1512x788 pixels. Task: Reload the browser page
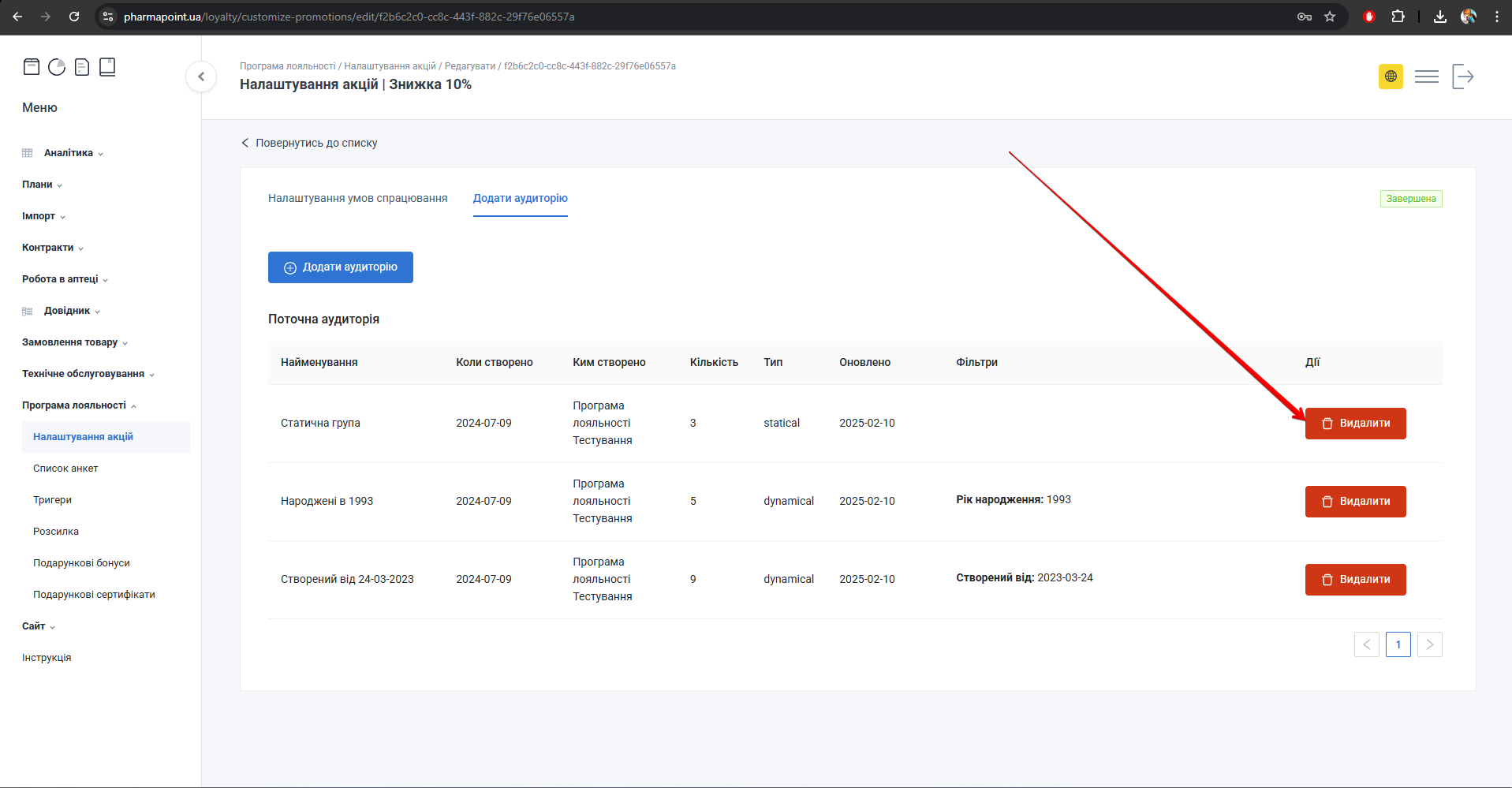(x=74, y=17)
